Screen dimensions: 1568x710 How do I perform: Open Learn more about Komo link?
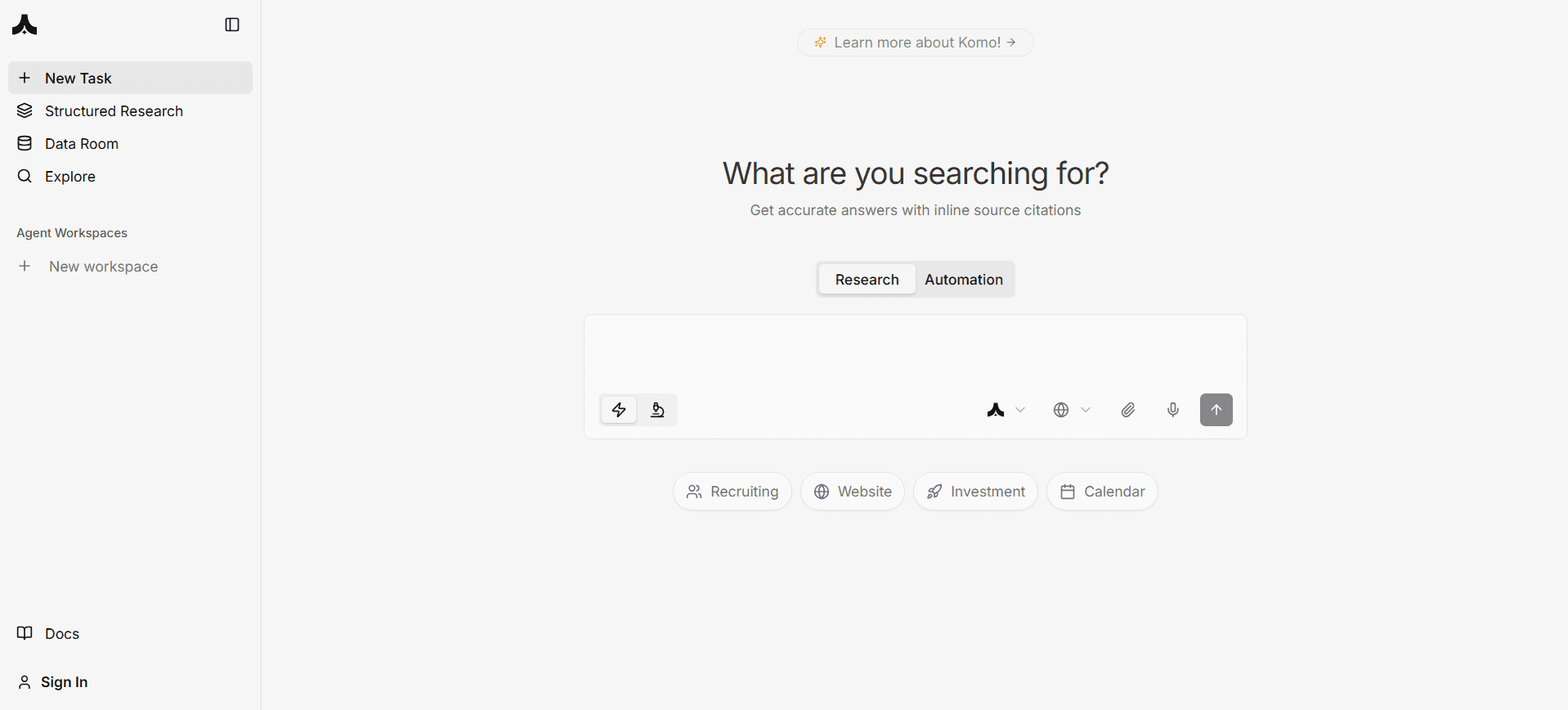coord(915,43)
